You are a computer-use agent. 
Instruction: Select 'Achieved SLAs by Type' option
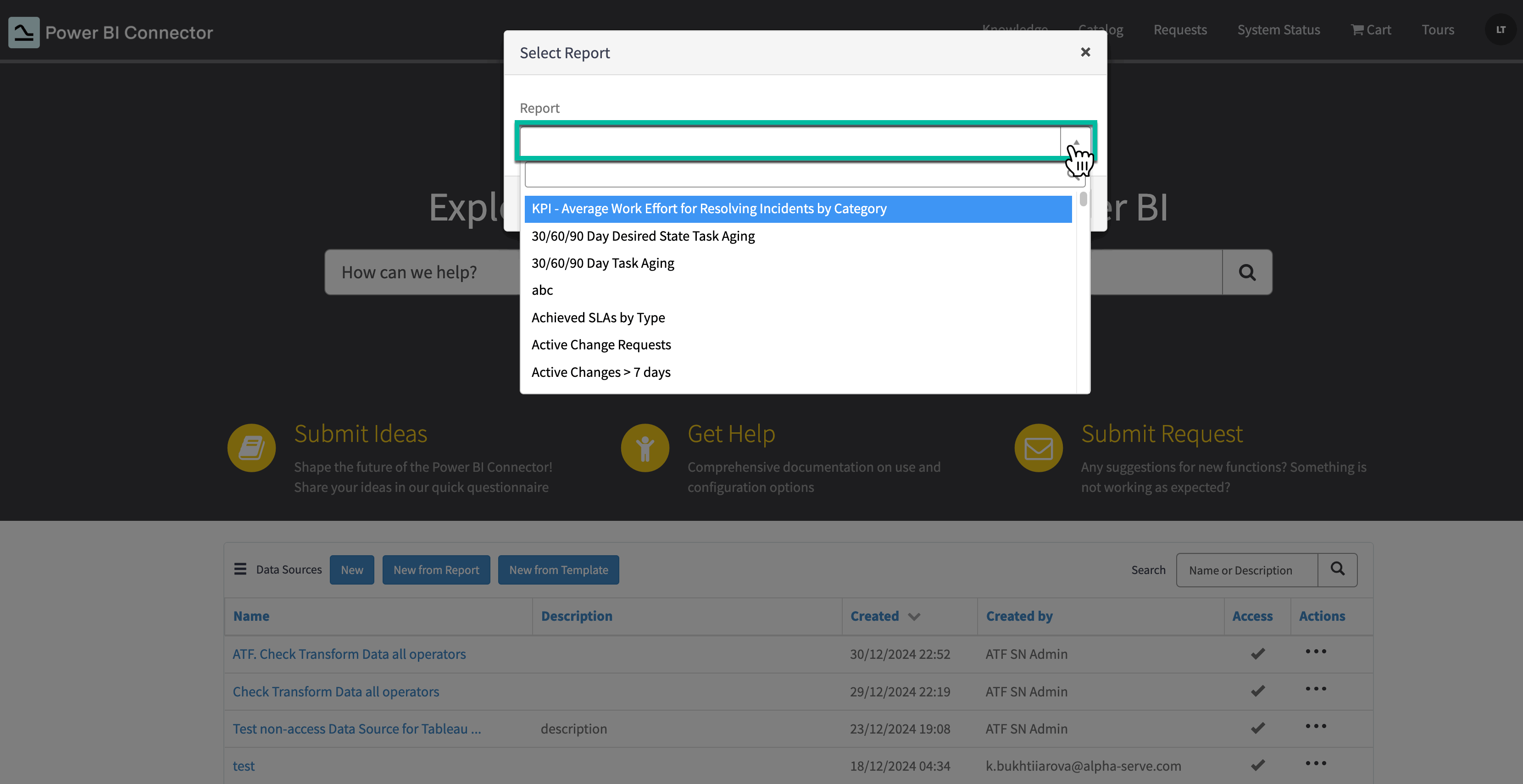pos(598,318)
